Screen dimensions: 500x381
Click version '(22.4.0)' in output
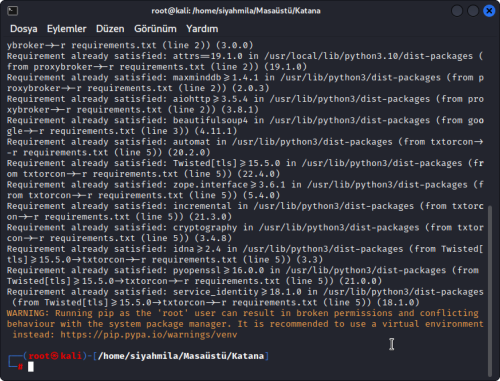[x=259, y=174]
